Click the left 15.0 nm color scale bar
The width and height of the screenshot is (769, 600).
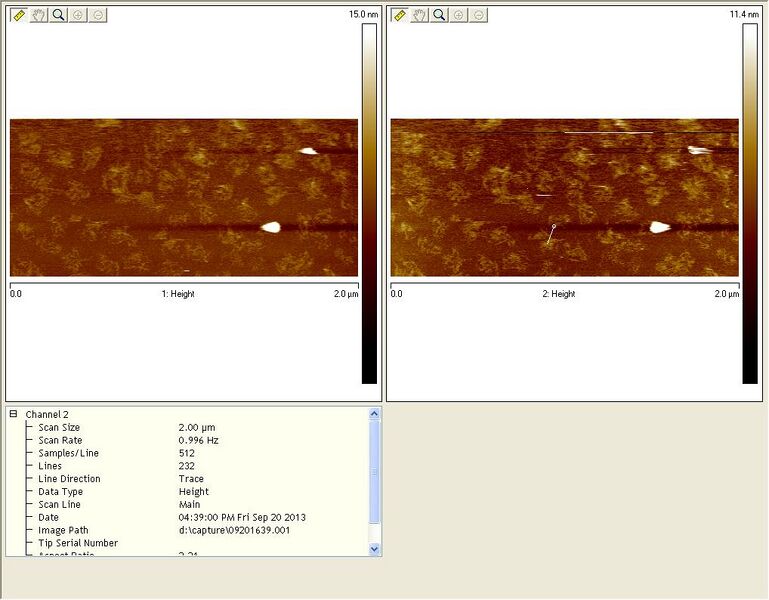369,203
